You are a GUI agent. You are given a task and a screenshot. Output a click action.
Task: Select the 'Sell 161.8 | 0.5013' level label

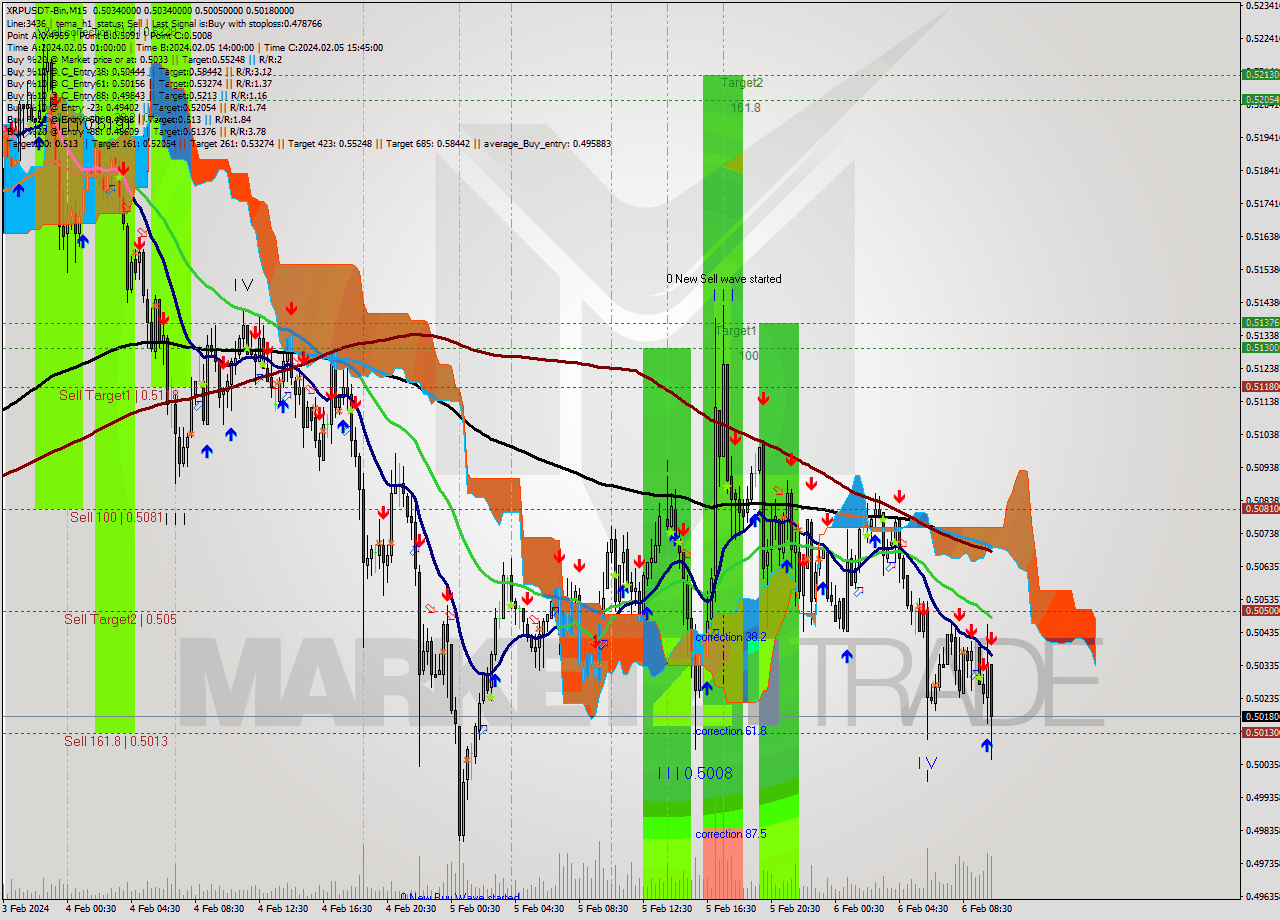[x=116, y=742]
